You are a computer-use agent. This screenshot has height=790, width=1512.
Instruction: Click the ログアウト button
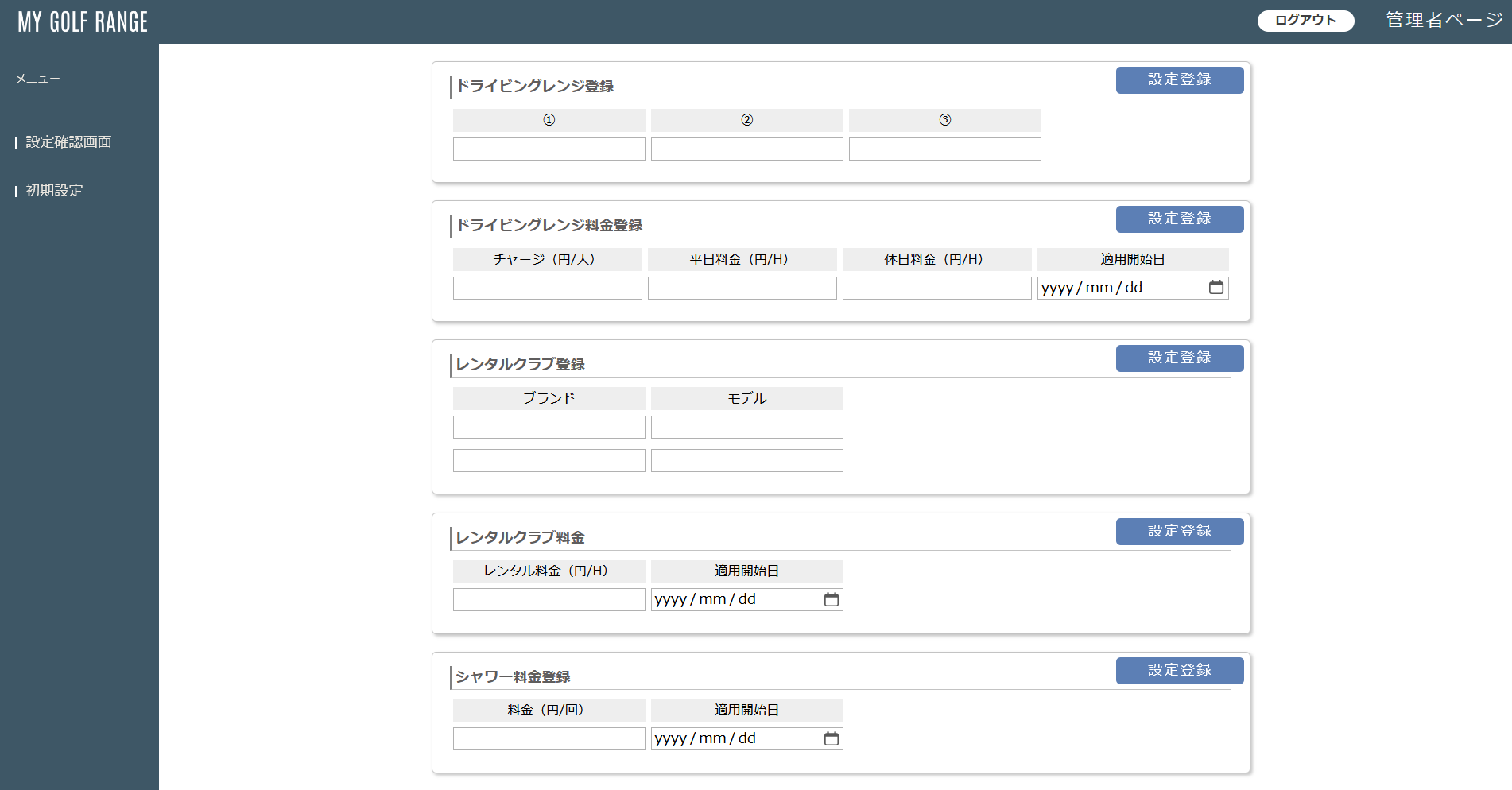point(1305,21)
